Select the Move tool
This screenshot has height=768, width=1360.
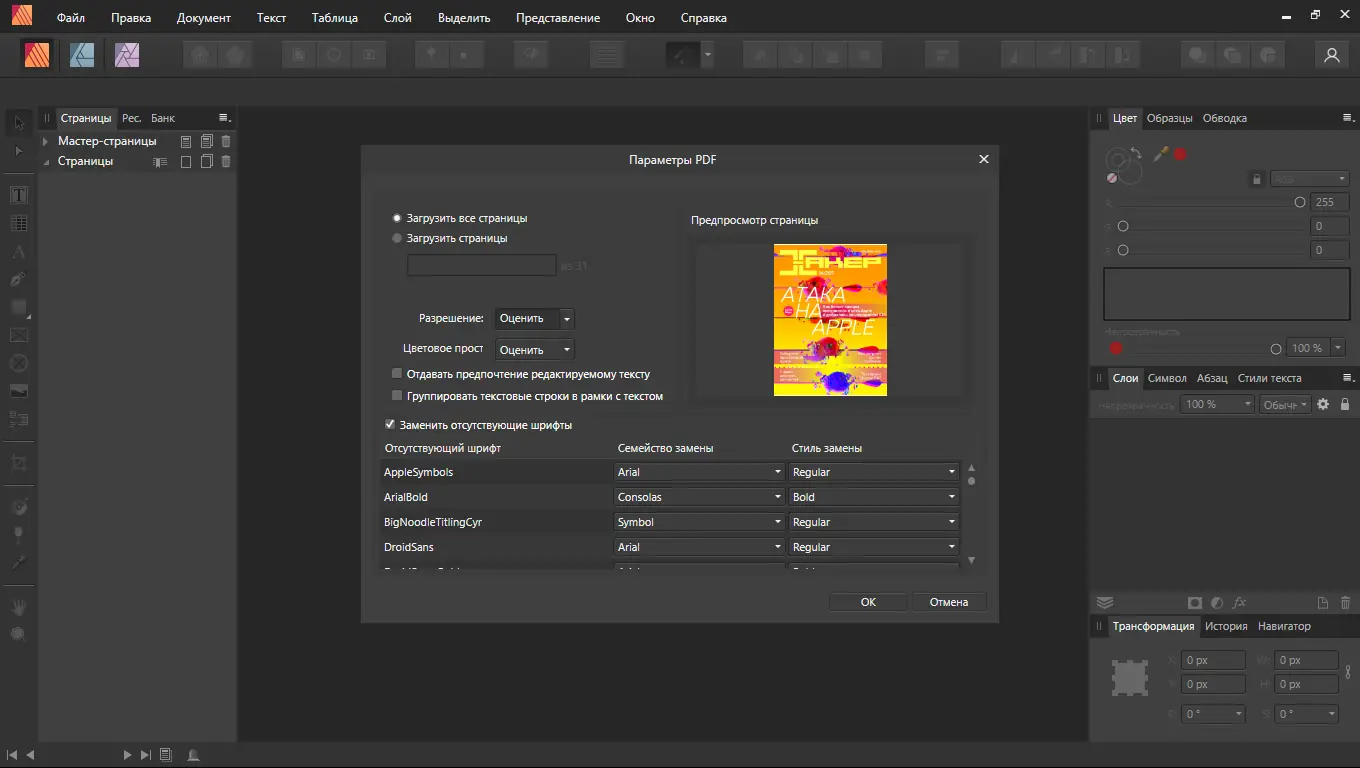tap(18, 122)
